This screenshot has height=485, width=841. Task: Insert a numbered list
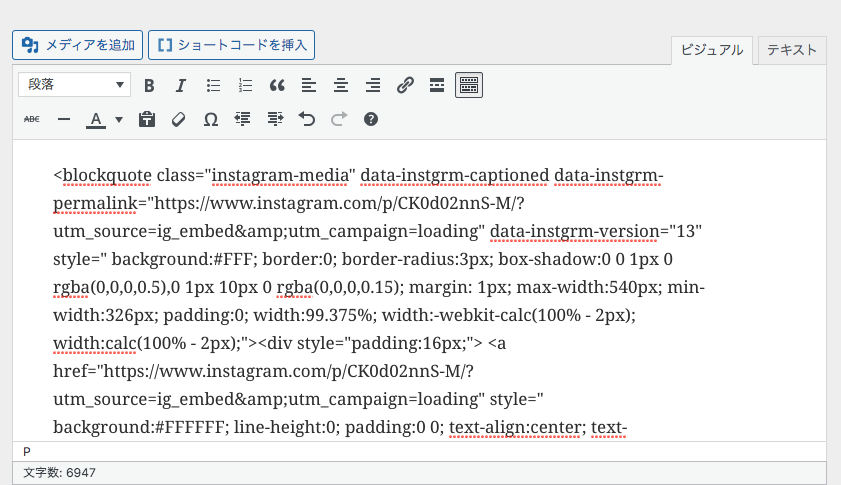click(x=245, y=85)
